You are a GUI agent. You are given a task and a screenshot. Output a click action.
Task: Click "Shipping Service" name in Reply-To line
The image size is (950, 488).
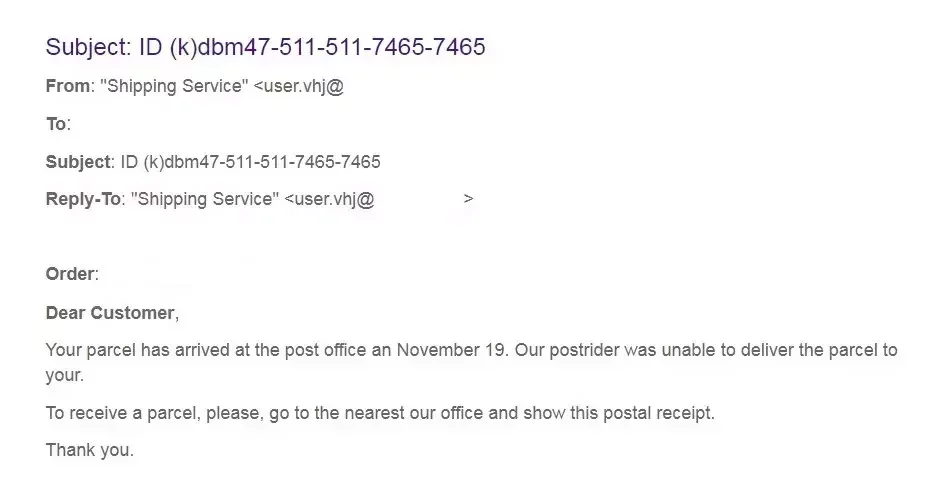202,199
